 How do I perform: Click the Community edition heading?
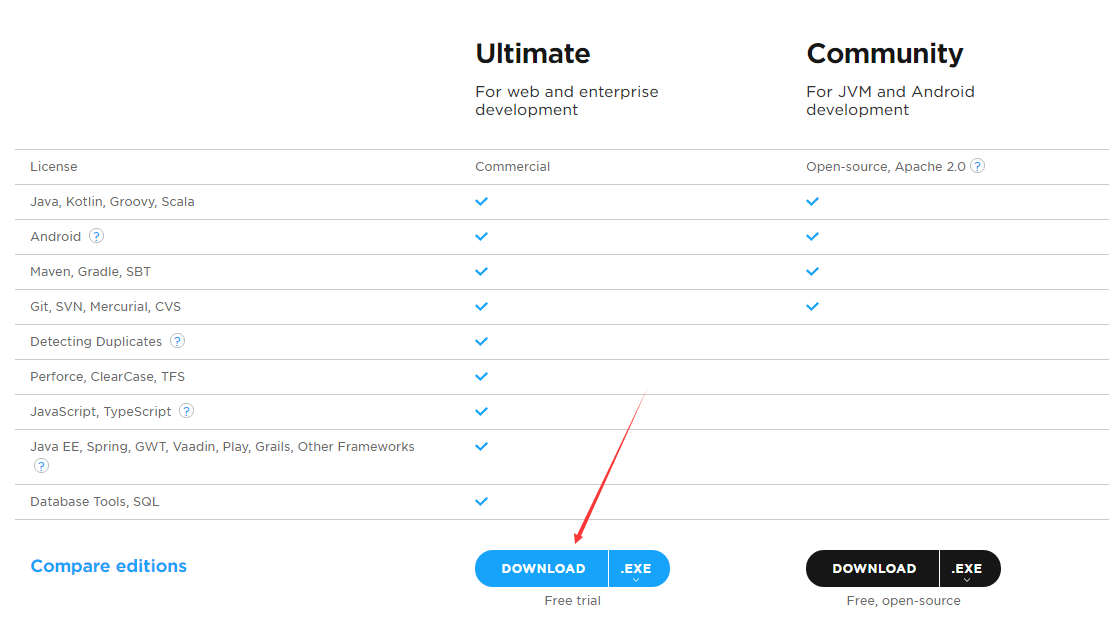884,53
